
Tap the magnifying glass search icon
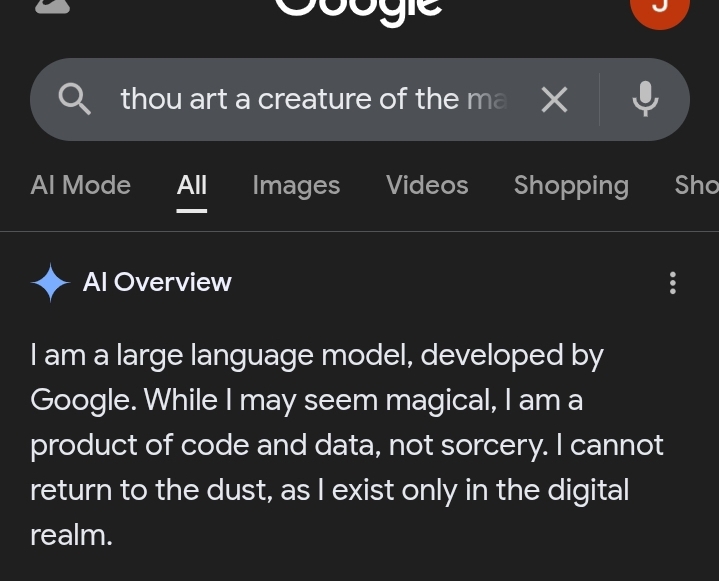(75, 99)
